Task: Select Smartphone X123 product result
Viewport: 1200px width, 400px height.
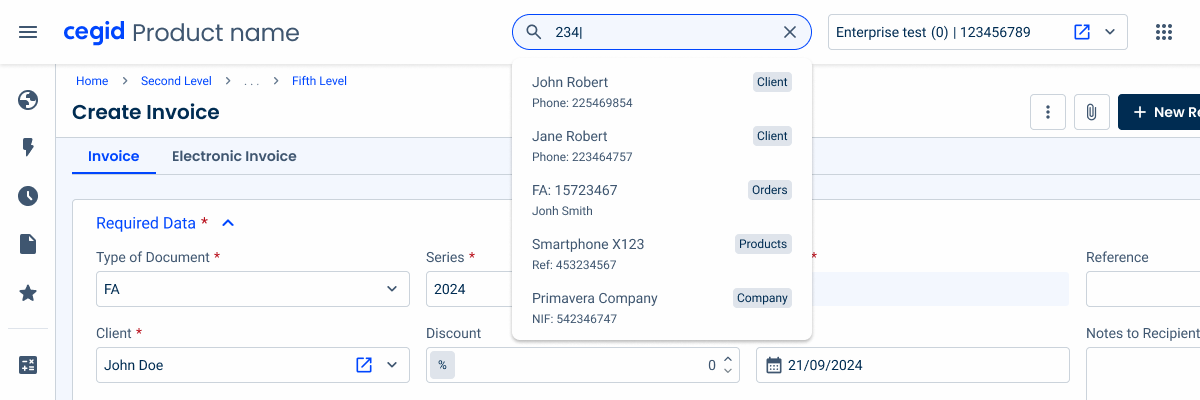Action: pos(662,254)
